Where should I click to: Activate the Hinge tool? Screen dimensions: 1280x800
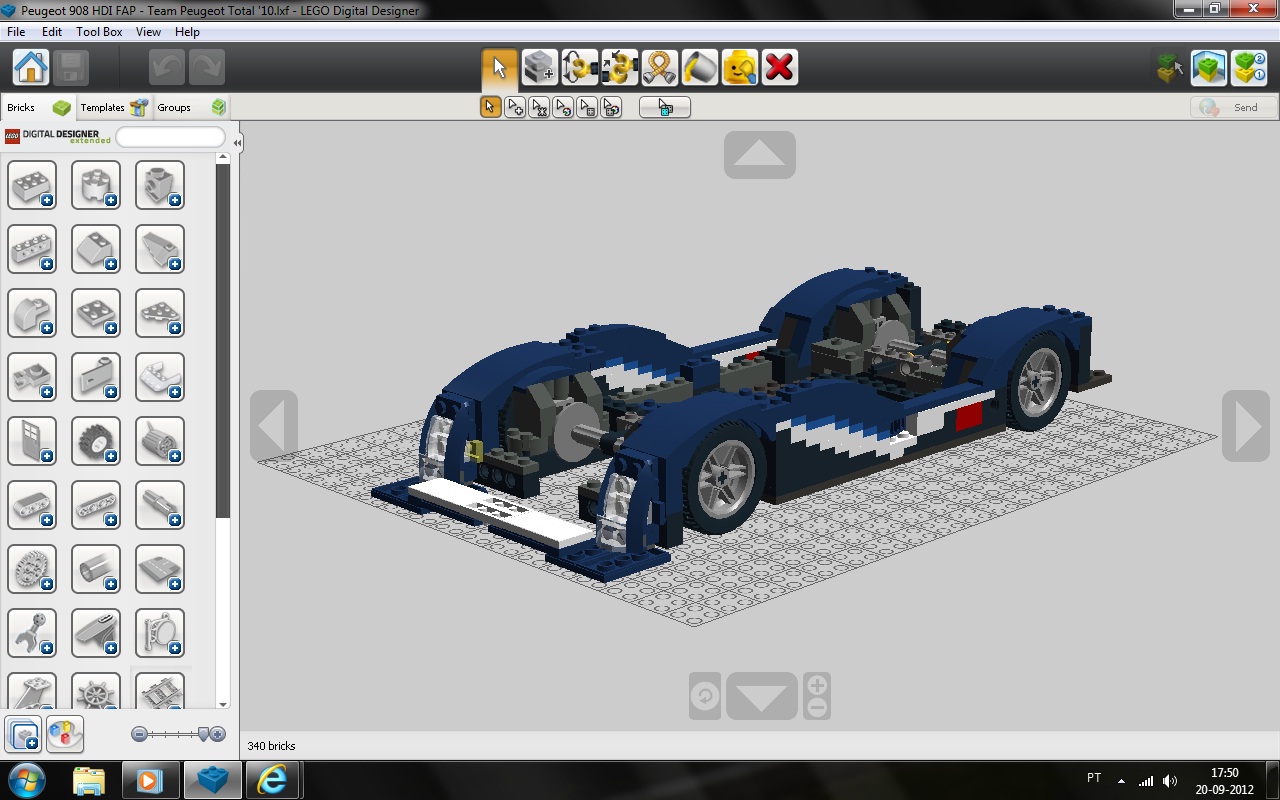(579, 68)
